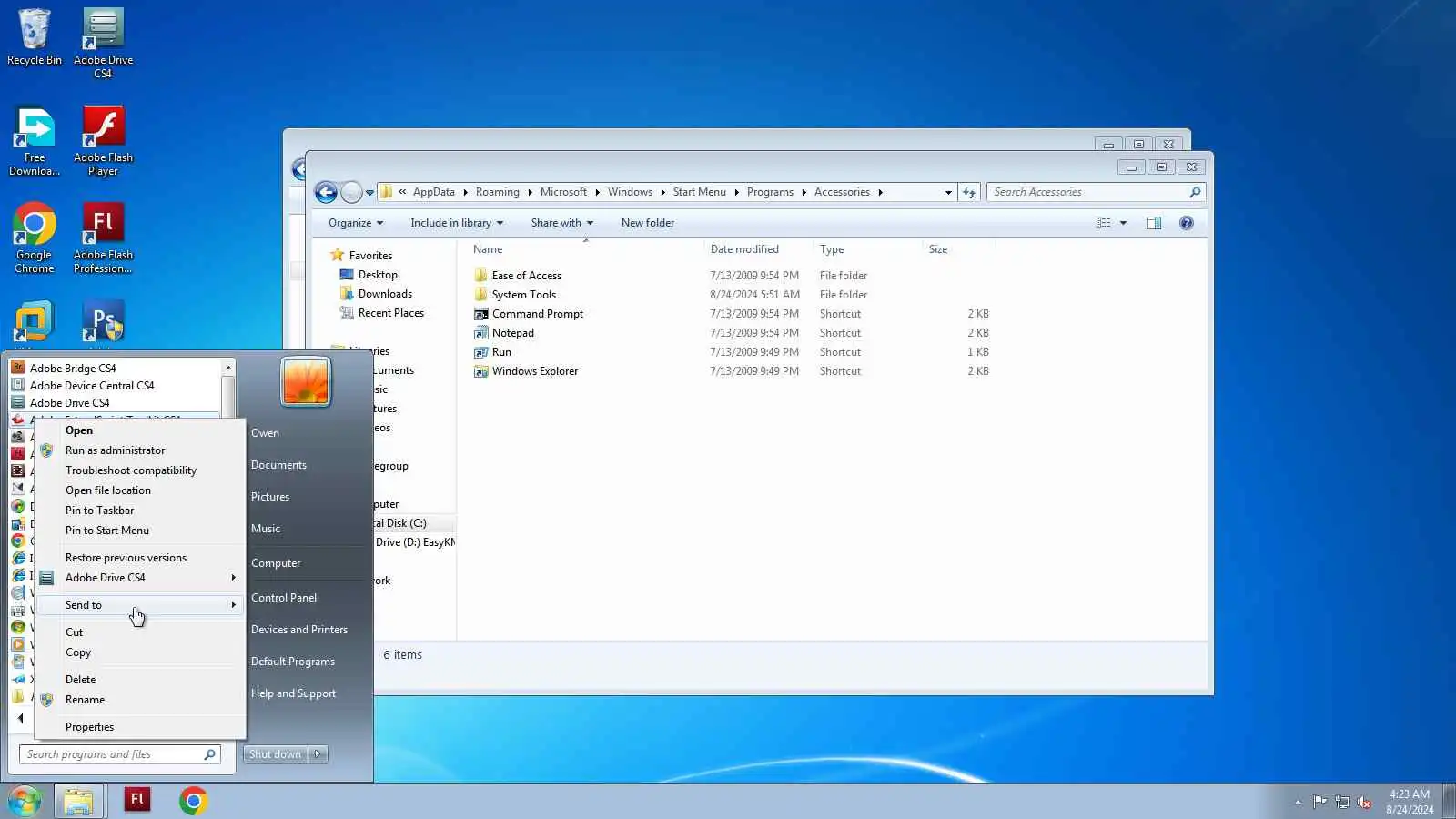The width and height of the screenshot is (1456, 819).
Task: Open Chrome from the taskbar
Action: [193, 801]
